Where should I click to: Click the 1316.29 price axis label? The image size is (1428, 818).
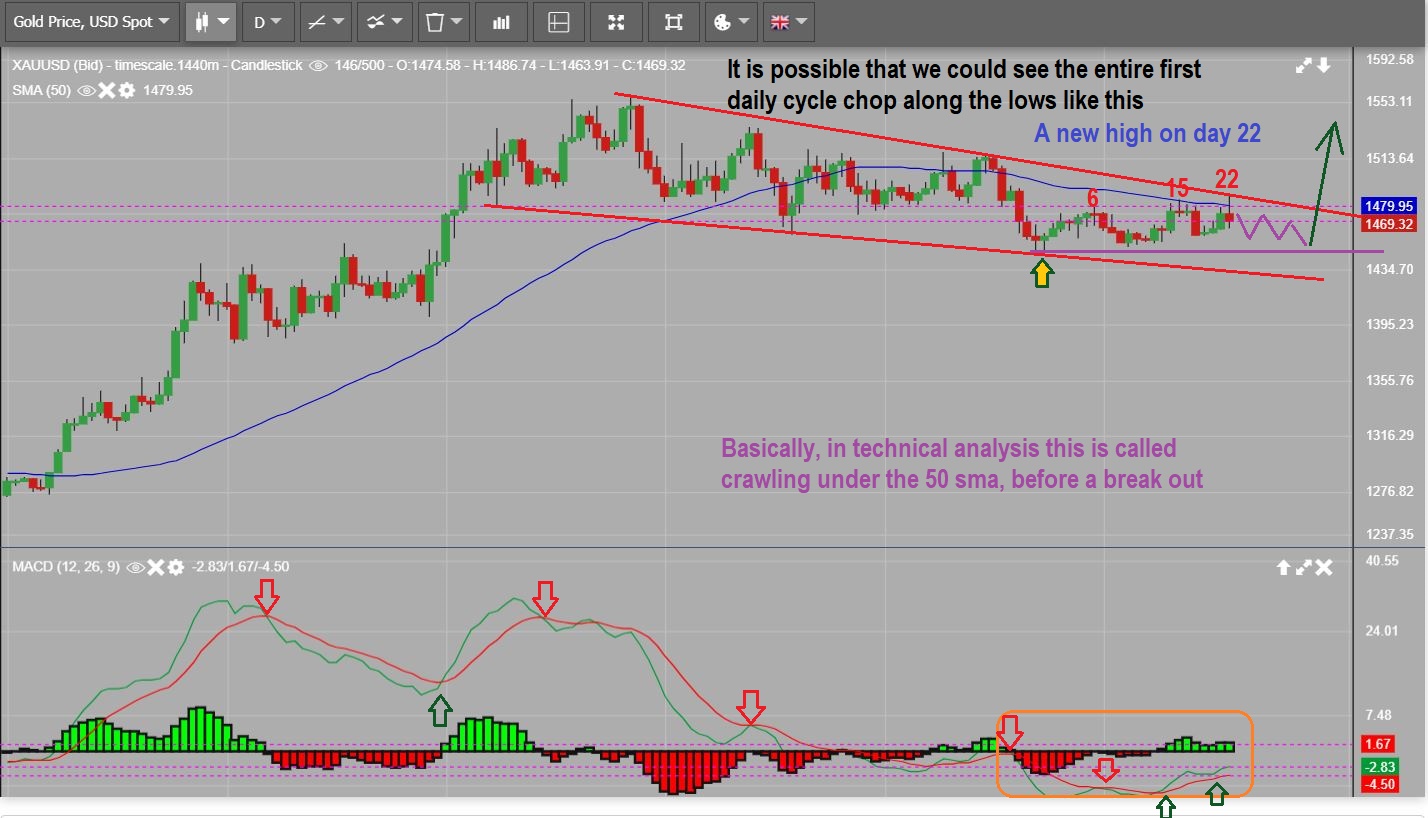(x=1390, y=435)
